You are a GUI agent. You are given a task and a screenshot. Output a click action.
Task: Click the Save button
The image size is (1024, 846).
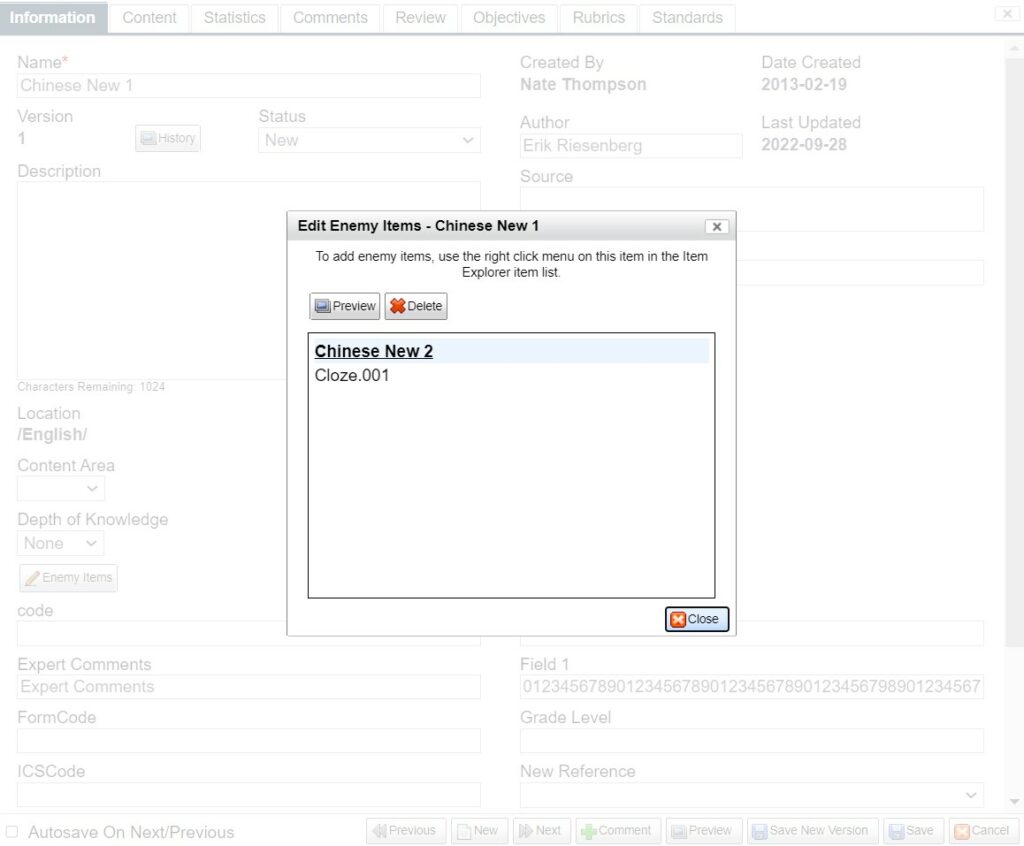click(913, 831)
